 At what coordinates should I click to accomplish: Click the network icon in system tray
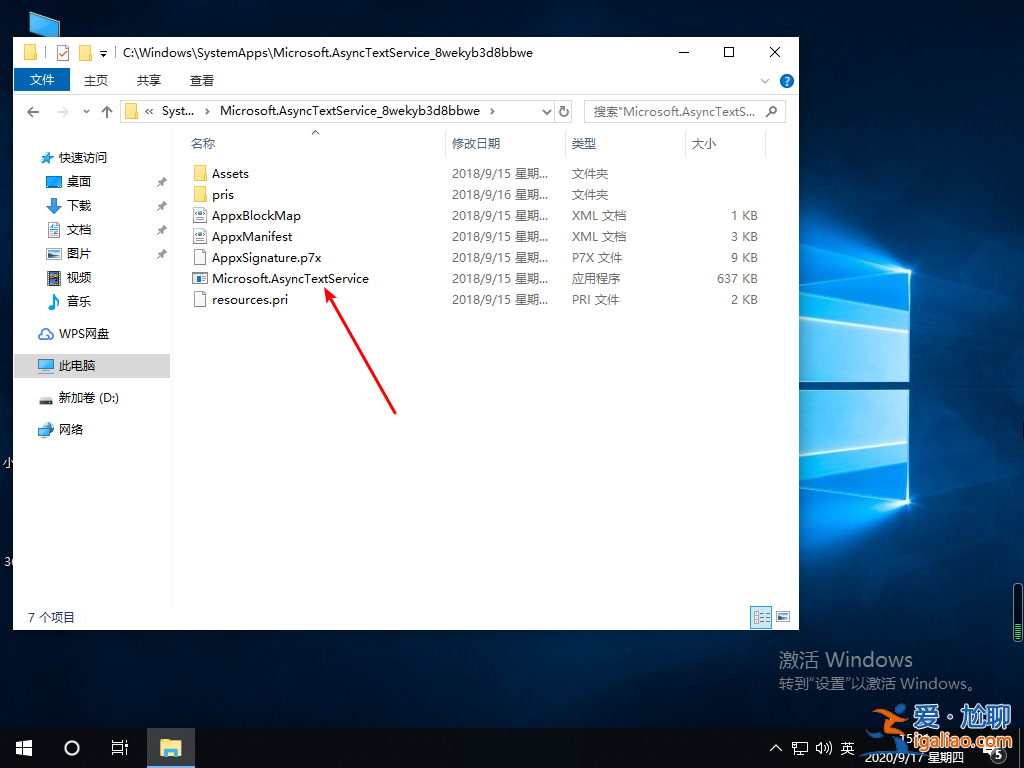click(800, 747)
